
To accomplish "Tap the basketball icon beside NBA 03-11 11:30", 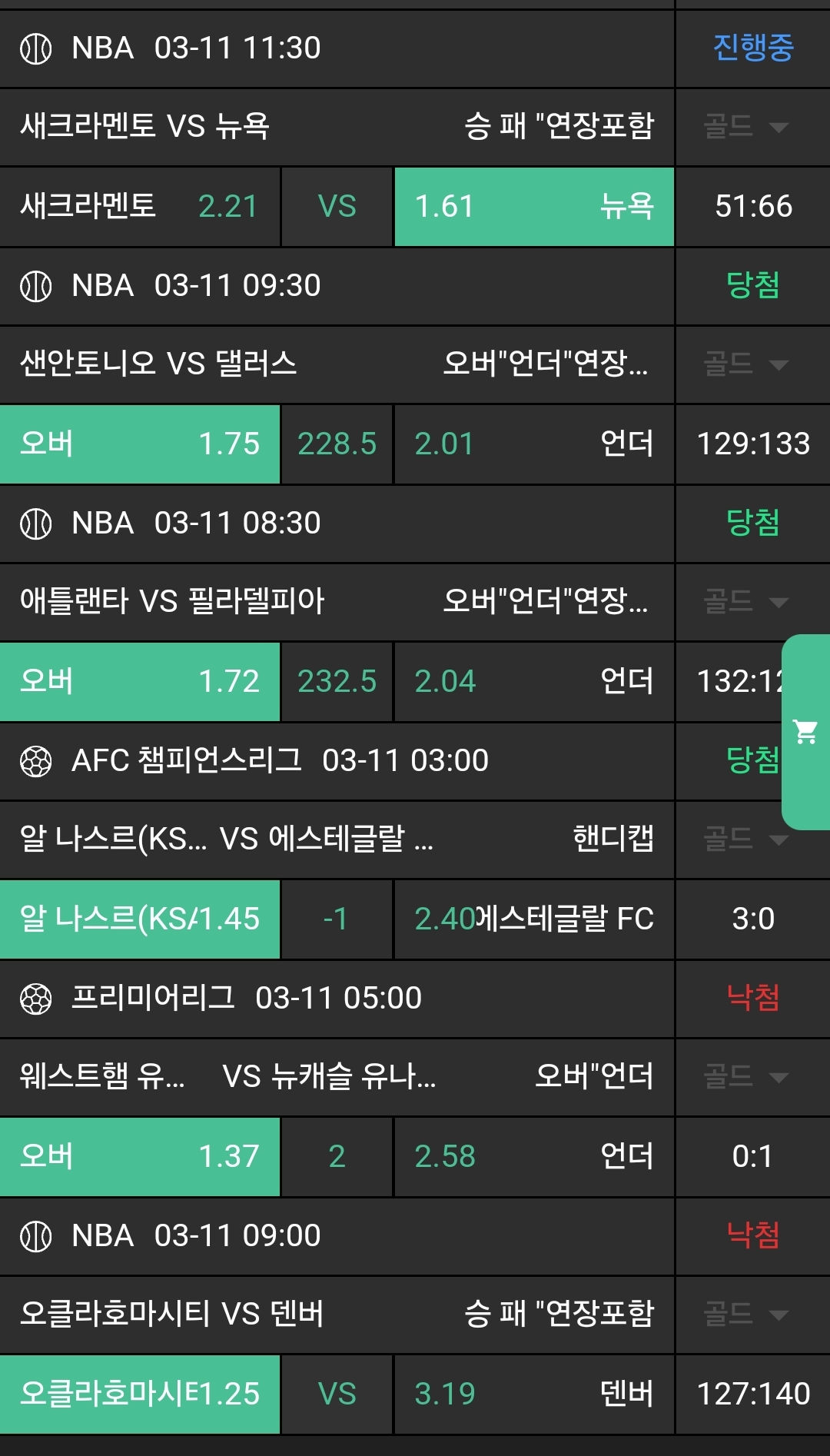I will point(35,48).
